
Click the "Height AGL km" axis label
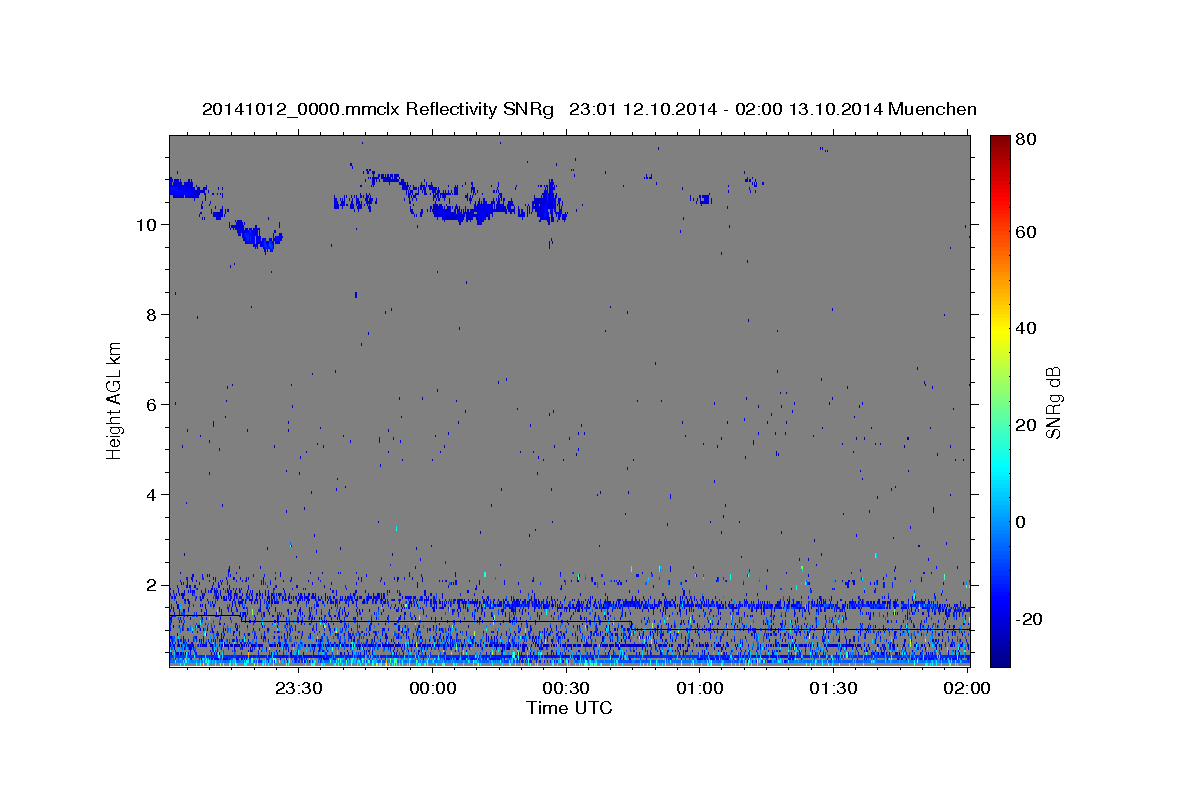pyautogui.click(x=115, y=400)
